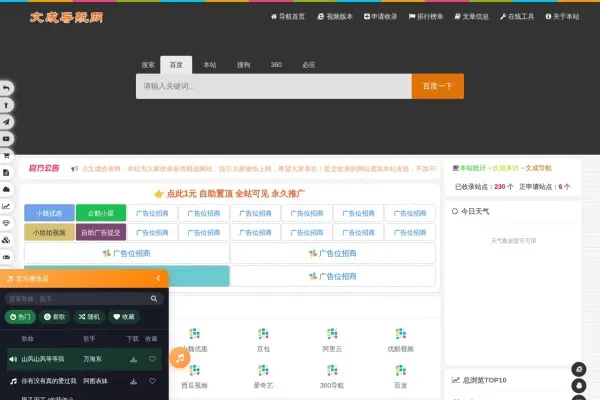
Task: Click the blue 小鹅优惠 ad button
Action: click(x=49, y=213)
